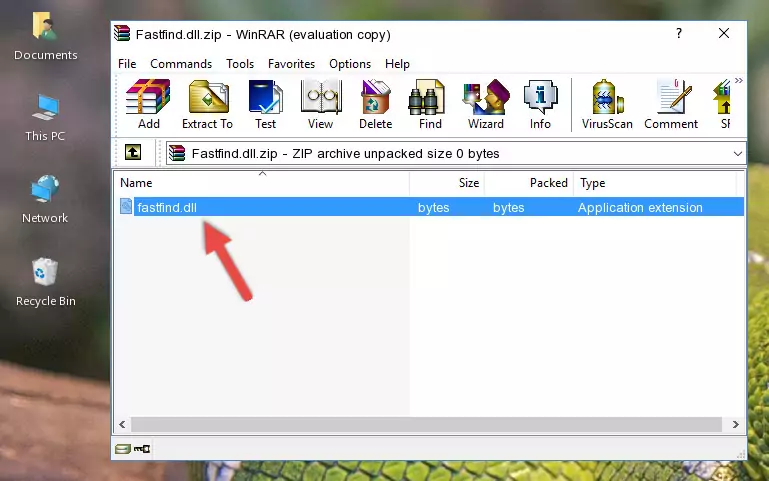Open Extract To dialog
The height and width of the screenshot is (481, 769).
(x=207, y=104)
